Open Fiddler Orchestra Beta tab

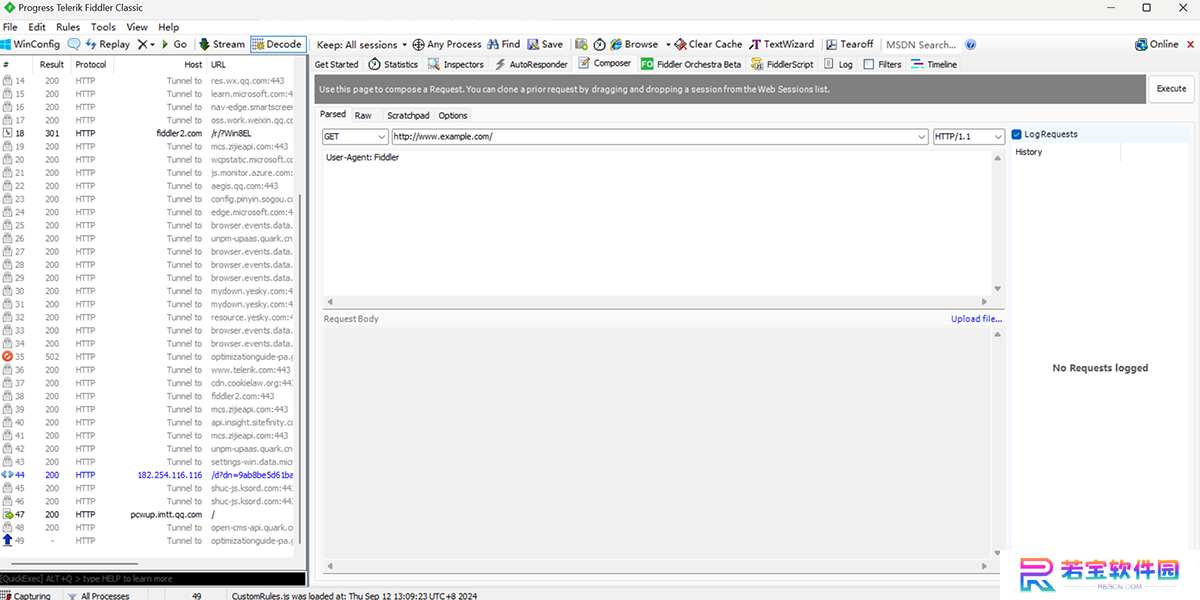point(691,64)
